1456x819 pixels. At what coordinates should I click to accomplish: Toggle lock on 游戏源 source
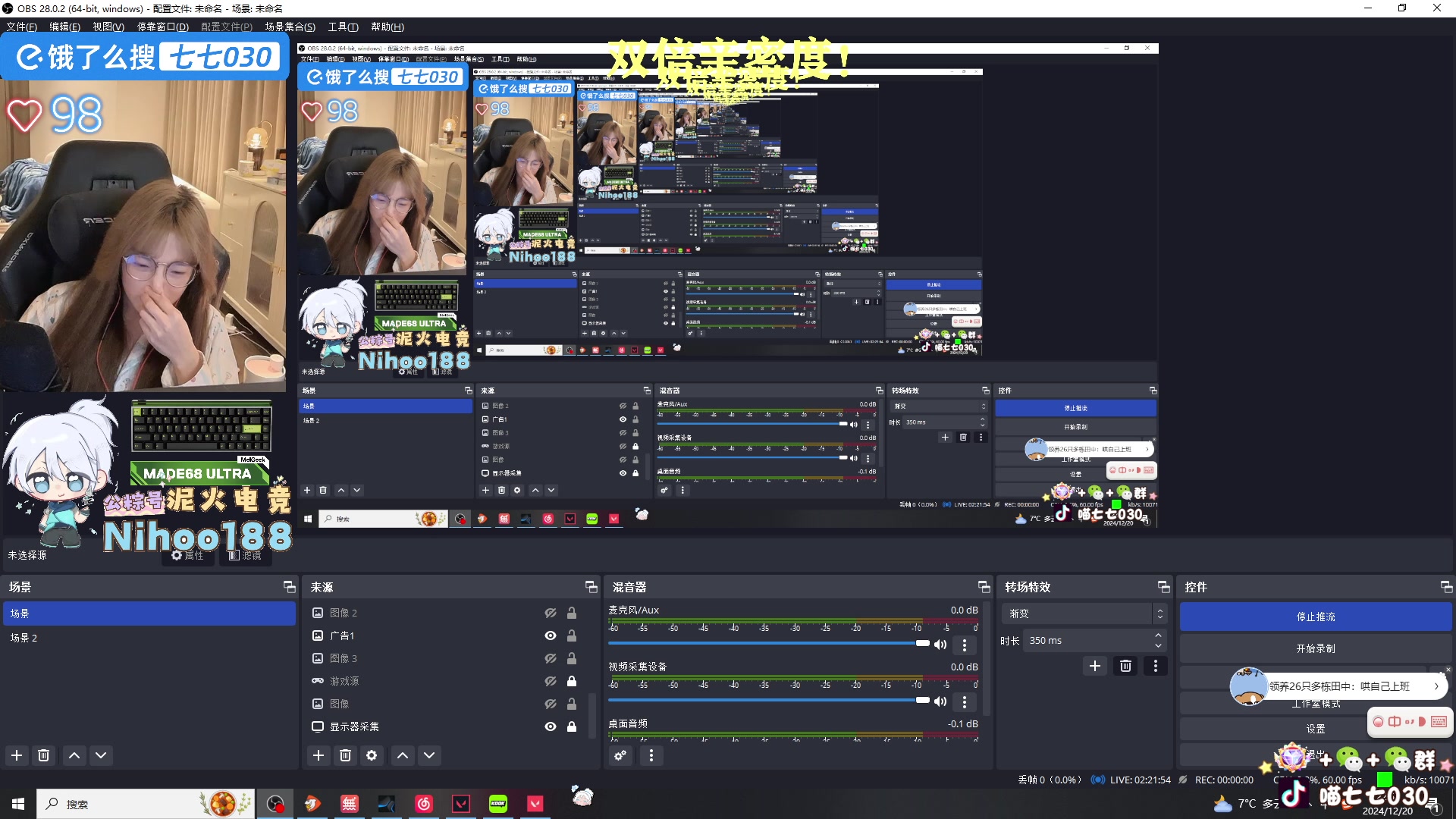point(572,681)
